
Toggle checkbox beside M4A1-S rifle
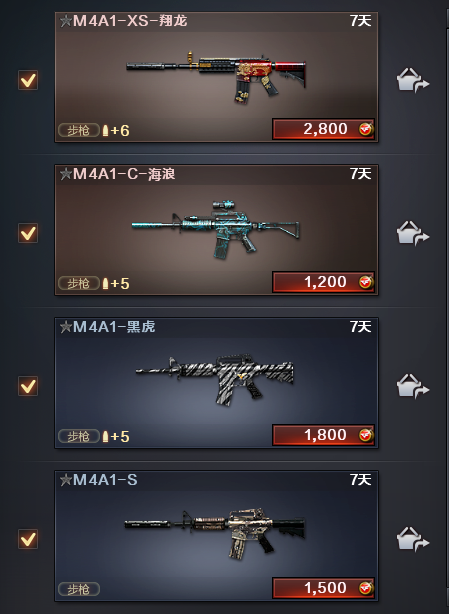coord(28,539)
